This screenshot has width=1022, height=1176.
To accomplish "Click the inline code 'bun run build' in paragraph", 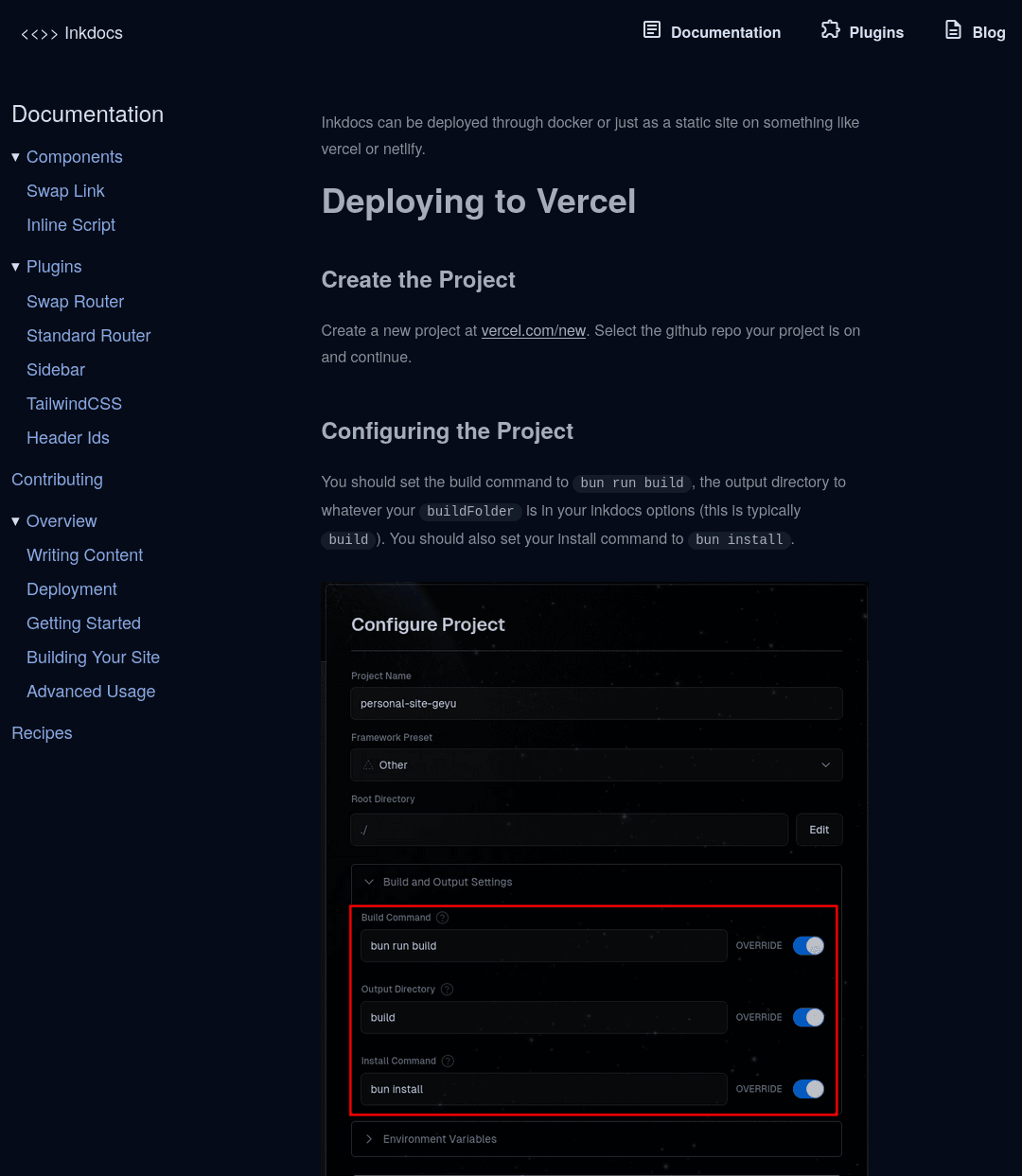I will 632,483.
